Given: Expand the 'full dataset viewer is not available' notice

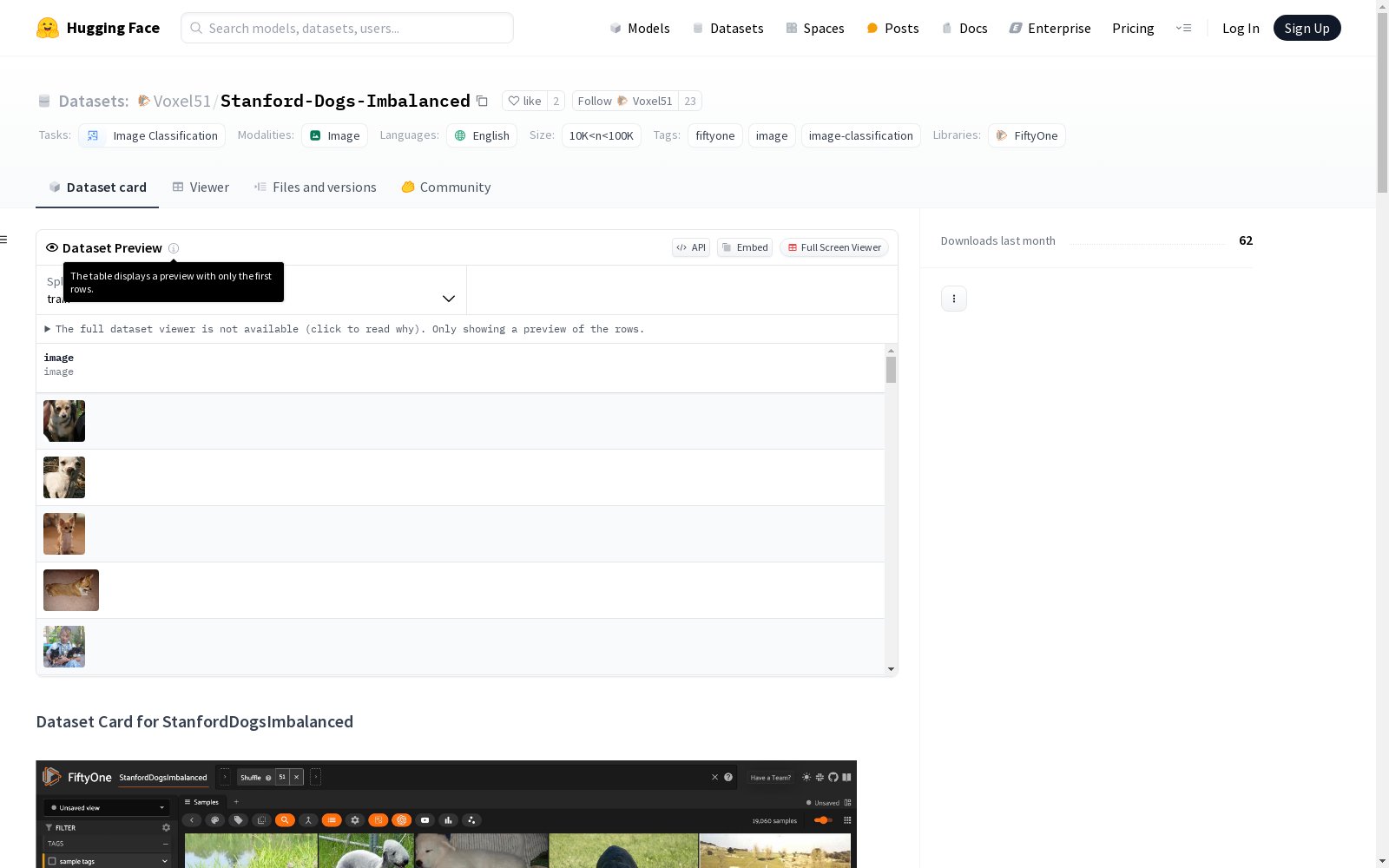Looking at the screenshot, I should 345,329.
